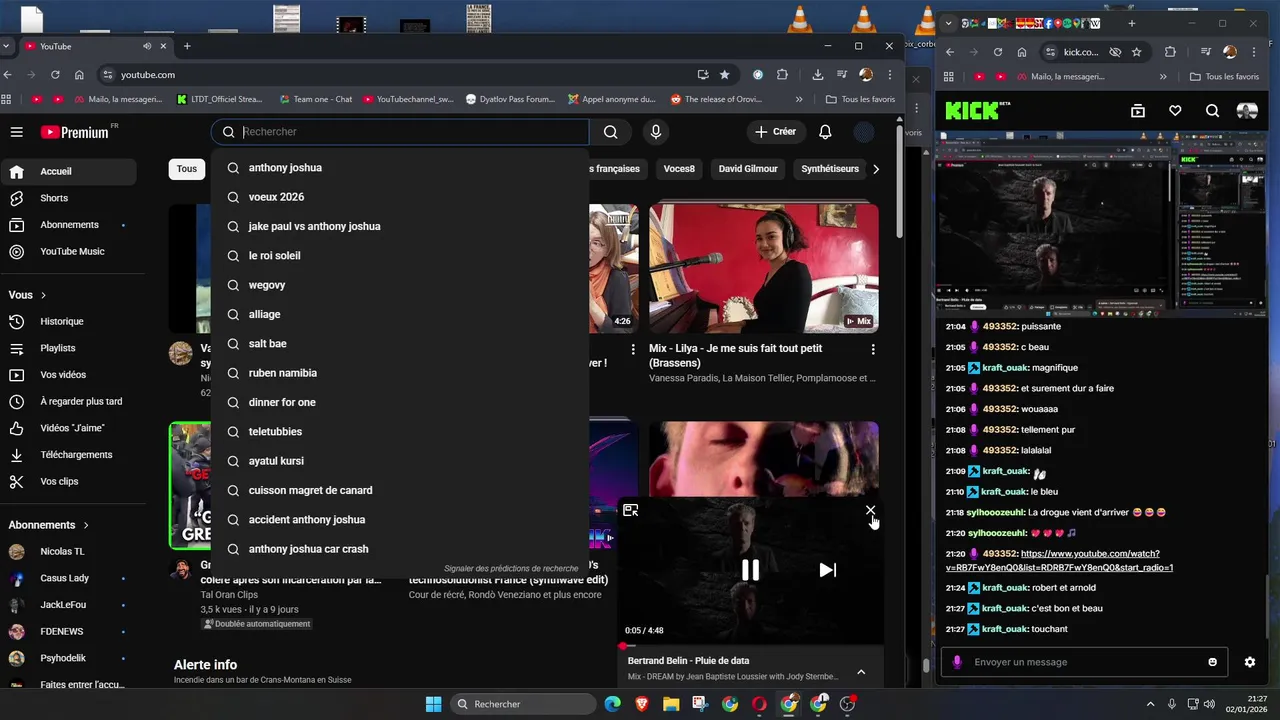Select suggestion "anthony joshua"
This screenshot has height=720, width=1280.
coord(400,168)
